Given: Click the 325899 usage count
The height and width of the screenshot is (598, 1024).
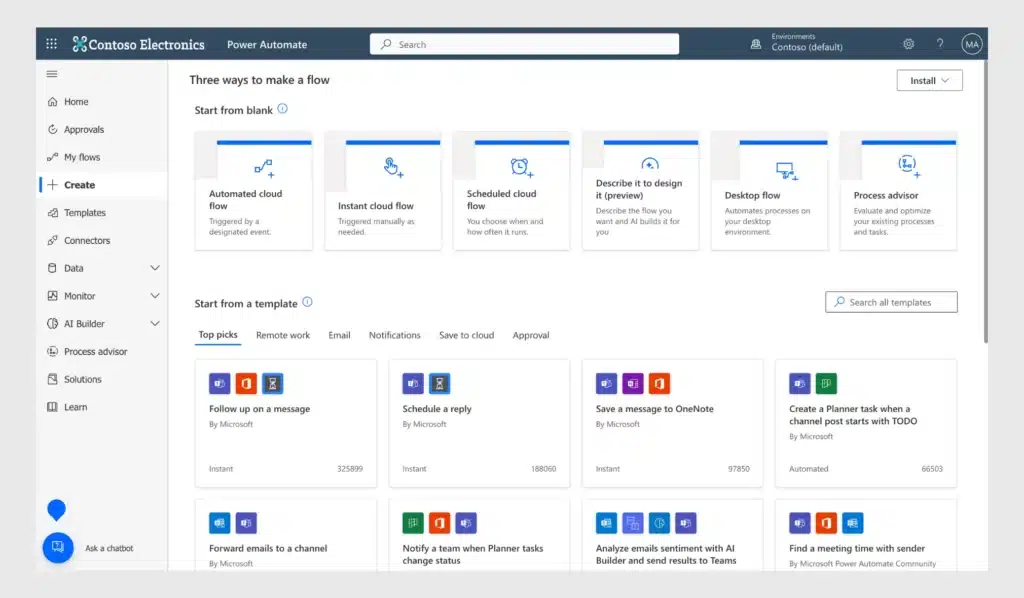Looking at the screenshot, I should tap(349, 469).
